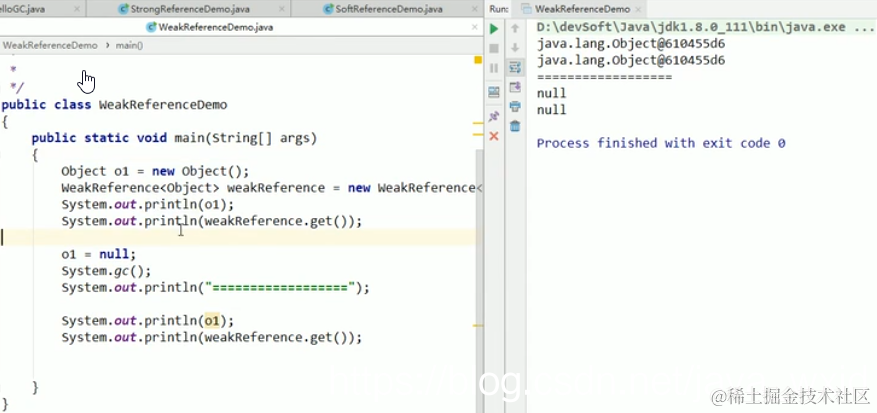Switch to SoftReferenceDemo.java tab
The height and width of the screenshot is (413, 877).
[383, 9]
